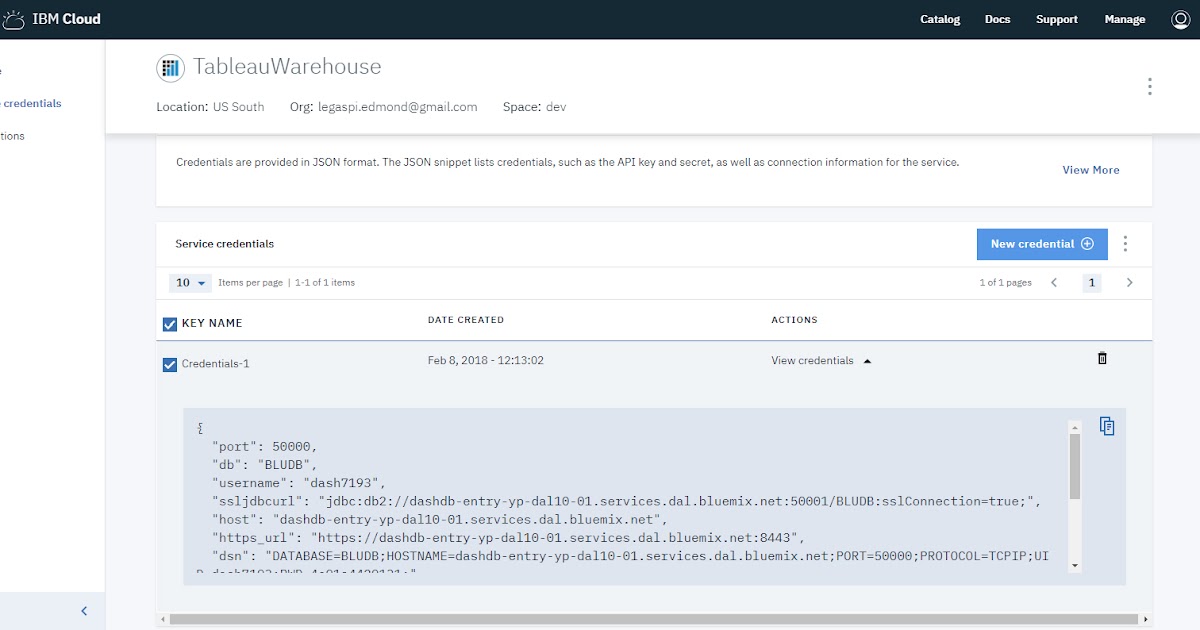Open the items per page dropdown showing 10
This screenshot has width=1200, height=630.
tap(189, 283)
